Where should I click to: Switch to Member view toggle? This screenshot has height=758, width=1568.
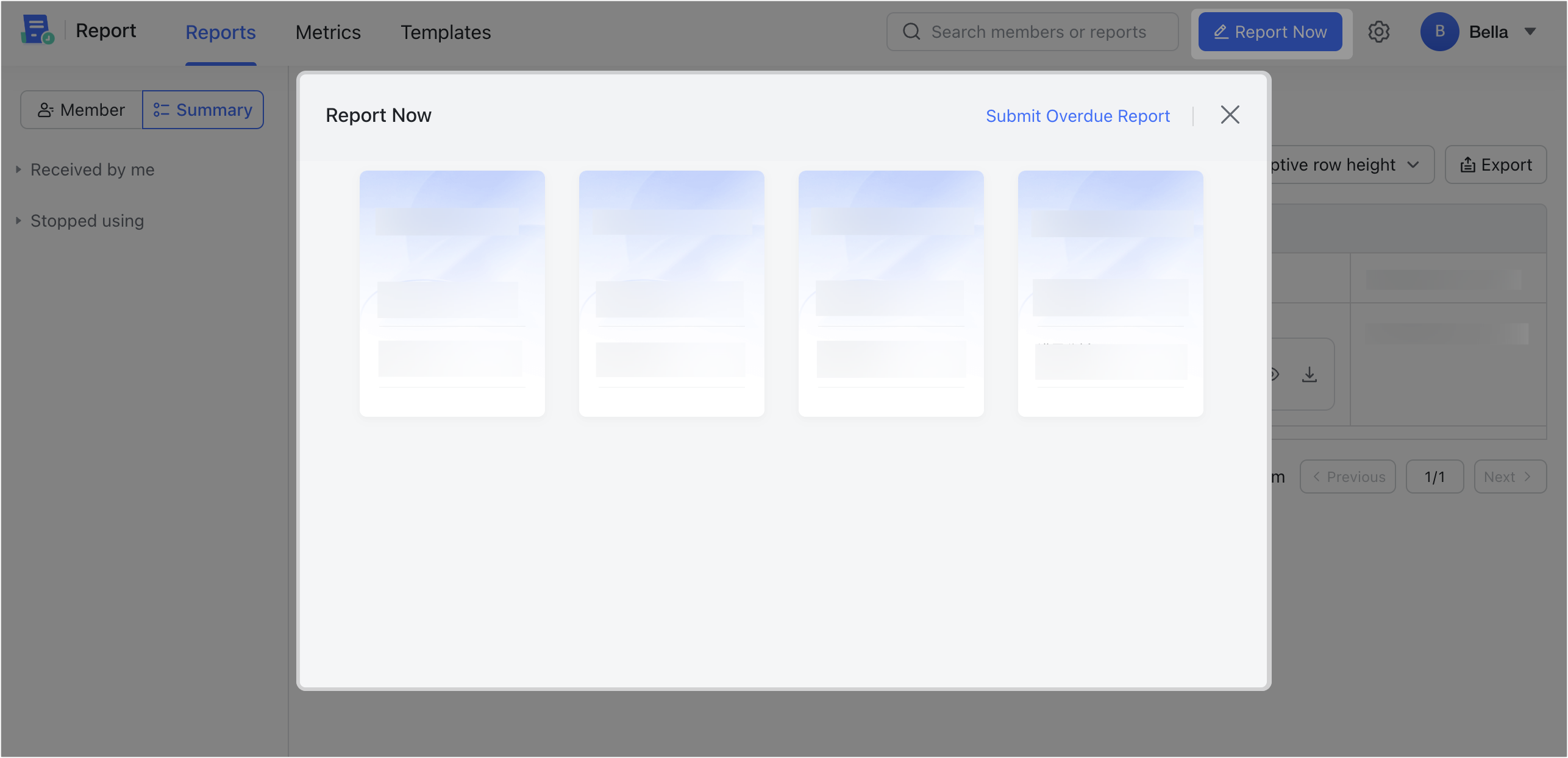(82, 110)
